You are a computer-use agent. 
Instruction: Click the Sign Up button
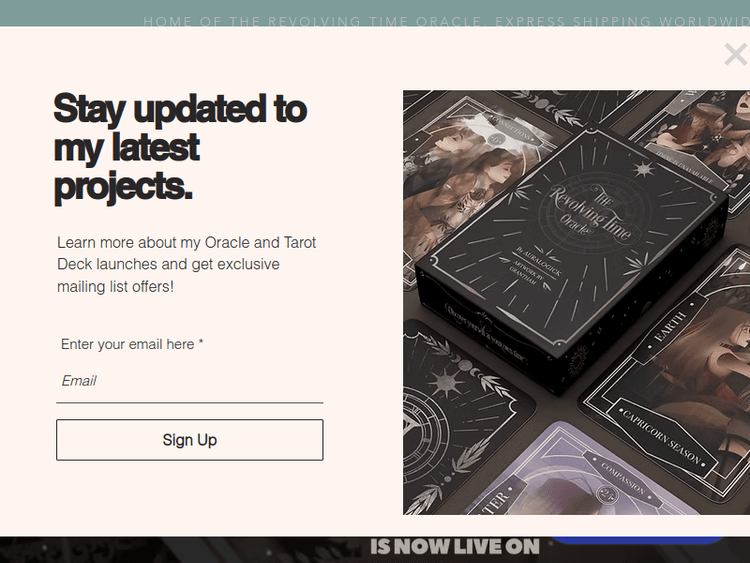[x=189, y=440]
